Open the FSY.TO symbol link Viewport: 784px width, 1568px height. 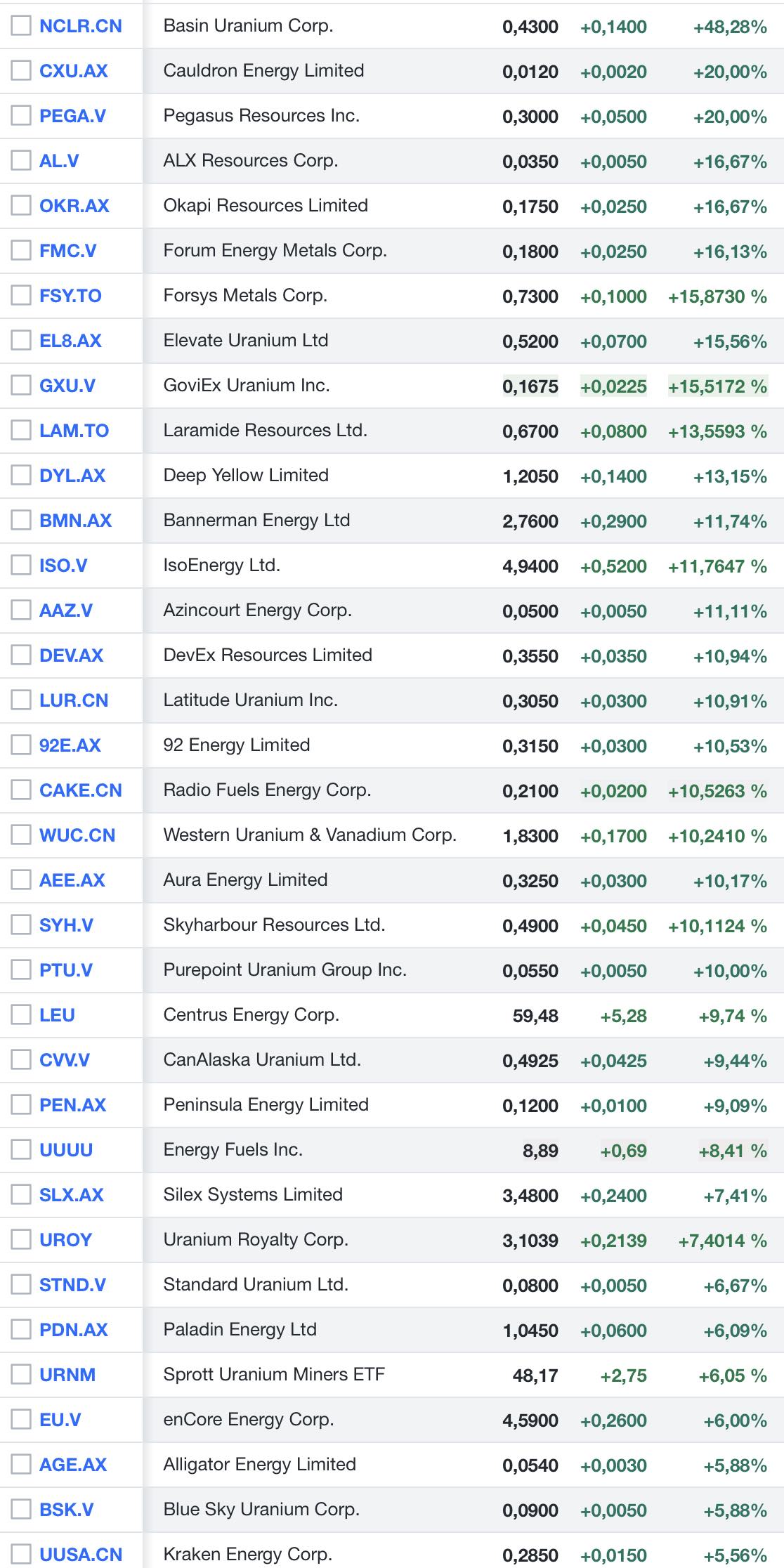(70, 296)
